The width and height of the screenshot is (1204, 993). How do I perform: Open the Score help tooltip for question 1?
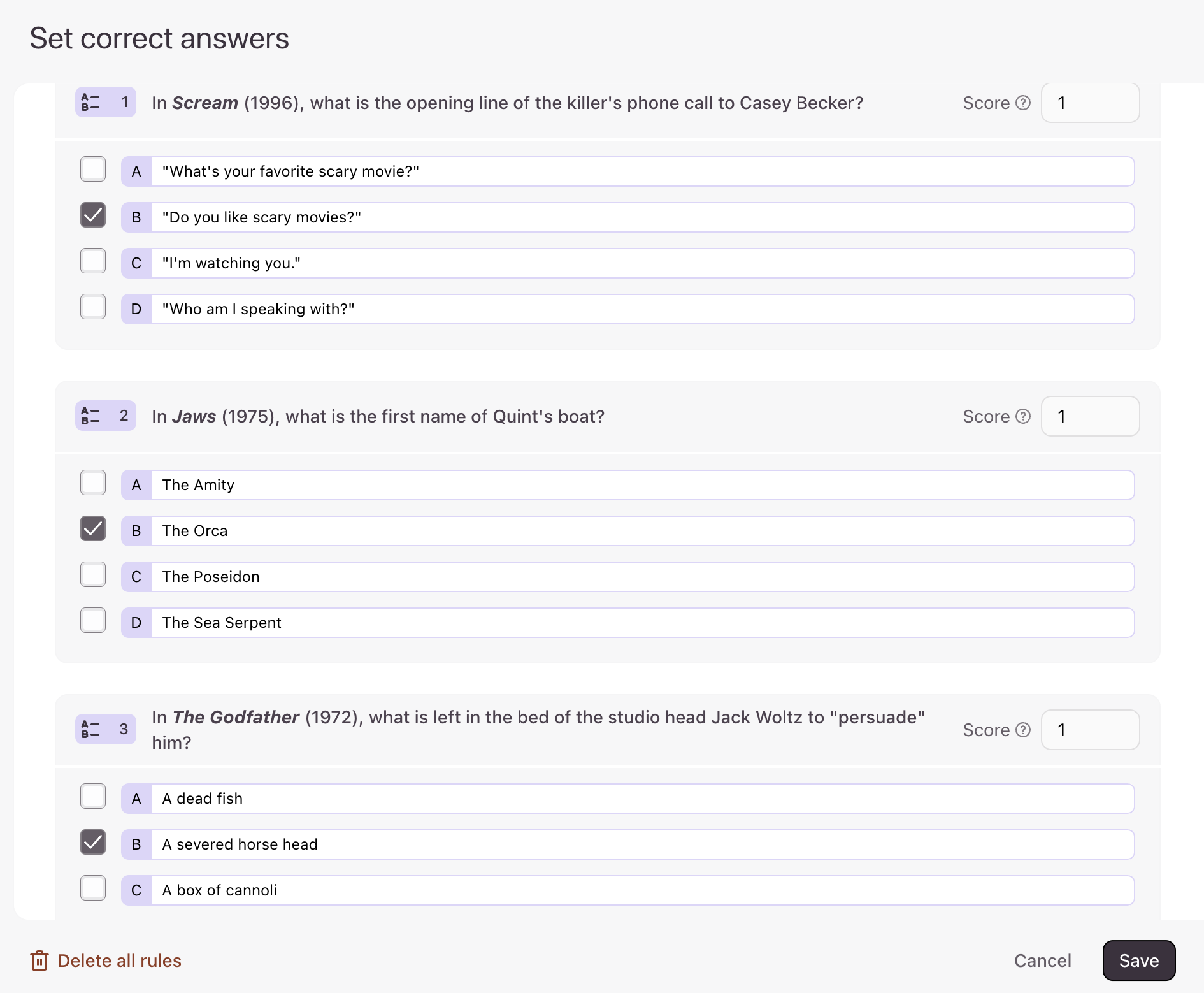(x=1022, y=102)
